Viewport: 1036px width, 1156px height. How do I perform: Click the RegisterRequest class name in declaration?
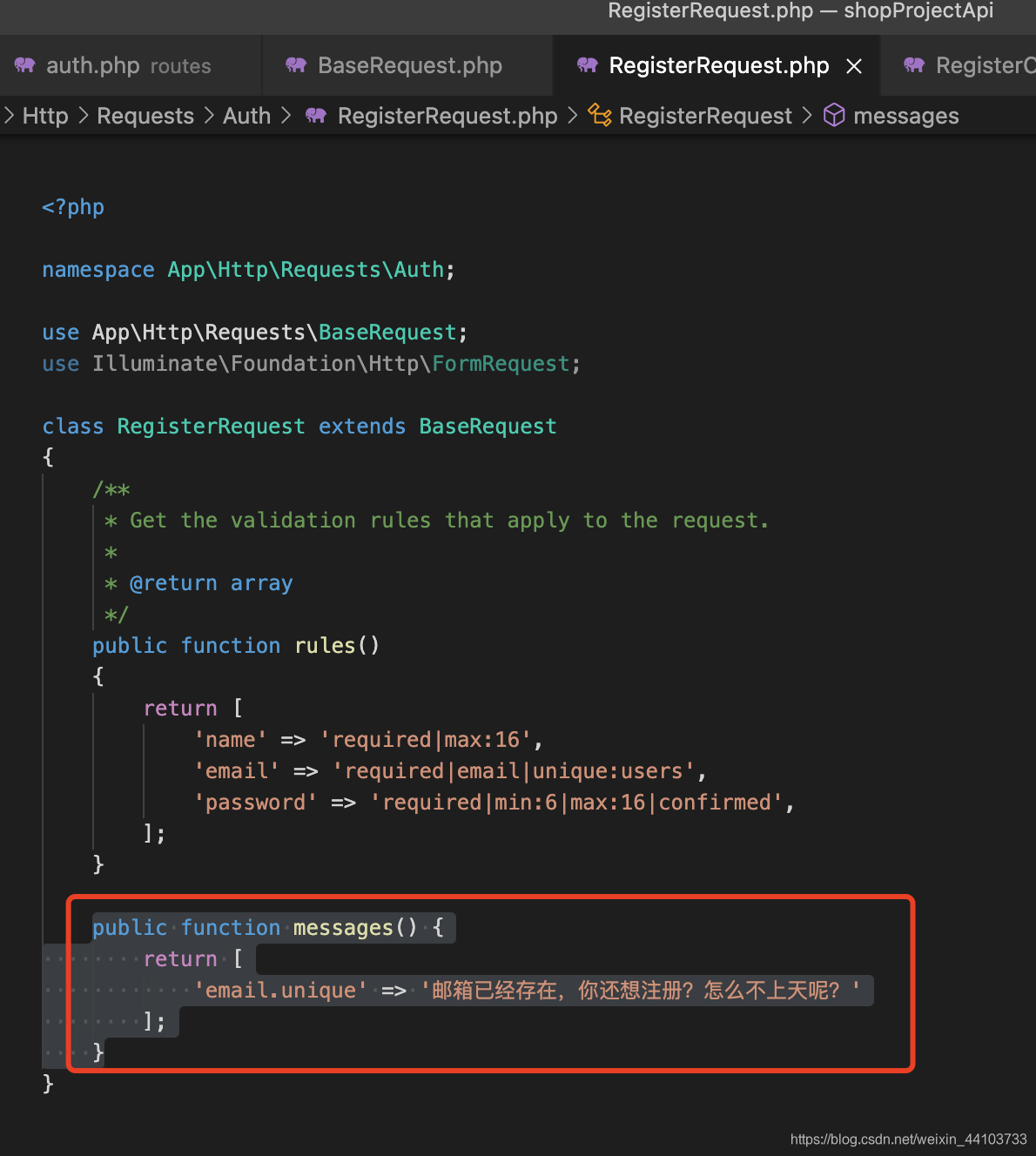pyautogui.click(x=211, y=427)
